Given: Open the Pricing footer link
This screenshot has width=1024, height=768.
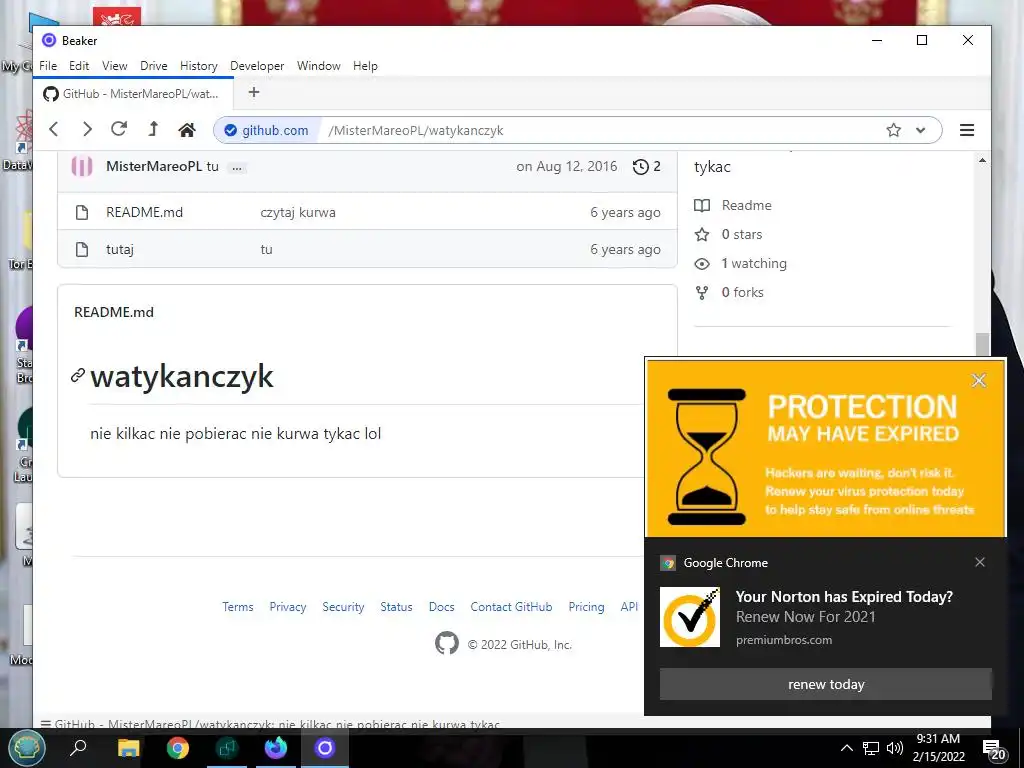Looking at the screenshot, I should (586, 607).
